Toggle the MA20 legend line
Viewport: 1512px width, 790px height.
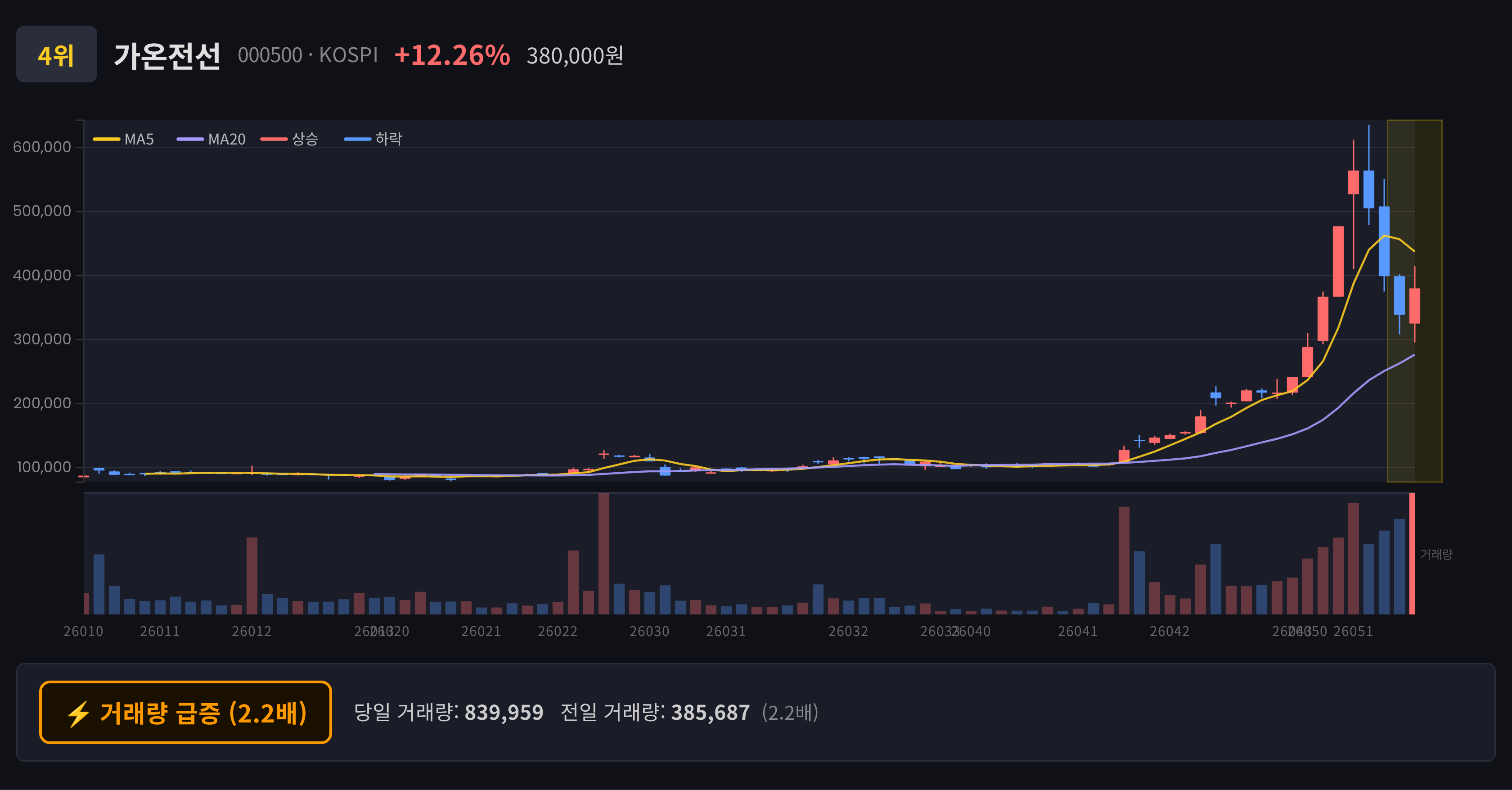click(211, 139)
